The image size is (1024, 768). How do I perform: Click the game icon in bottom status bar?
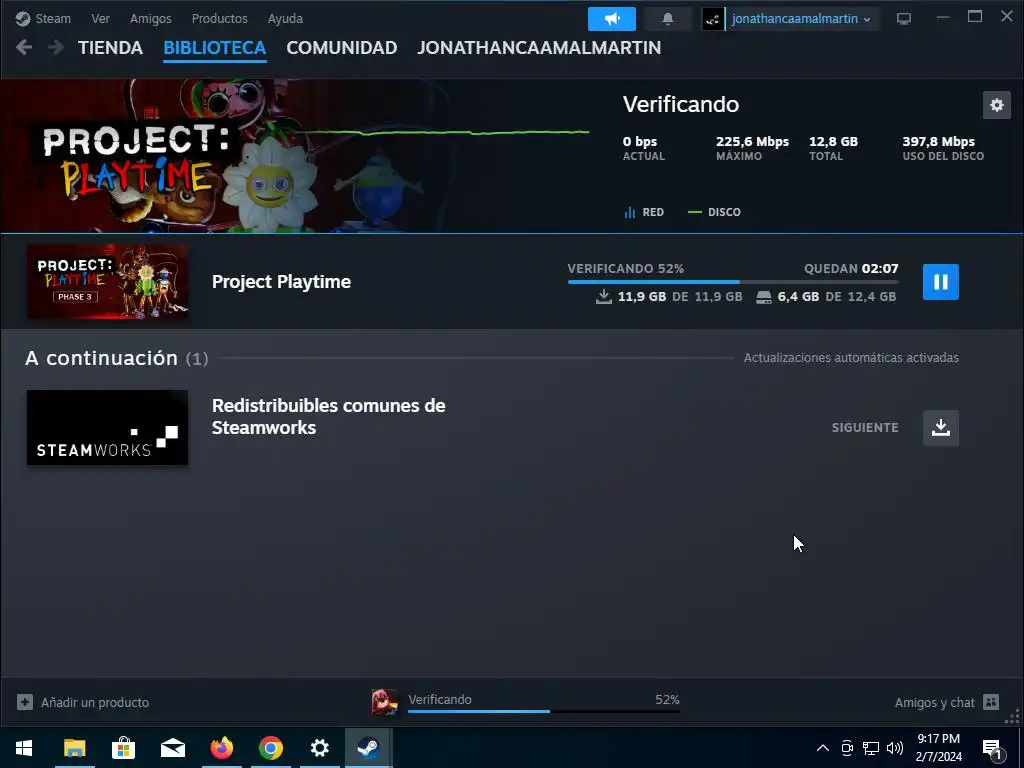[385, 701]
